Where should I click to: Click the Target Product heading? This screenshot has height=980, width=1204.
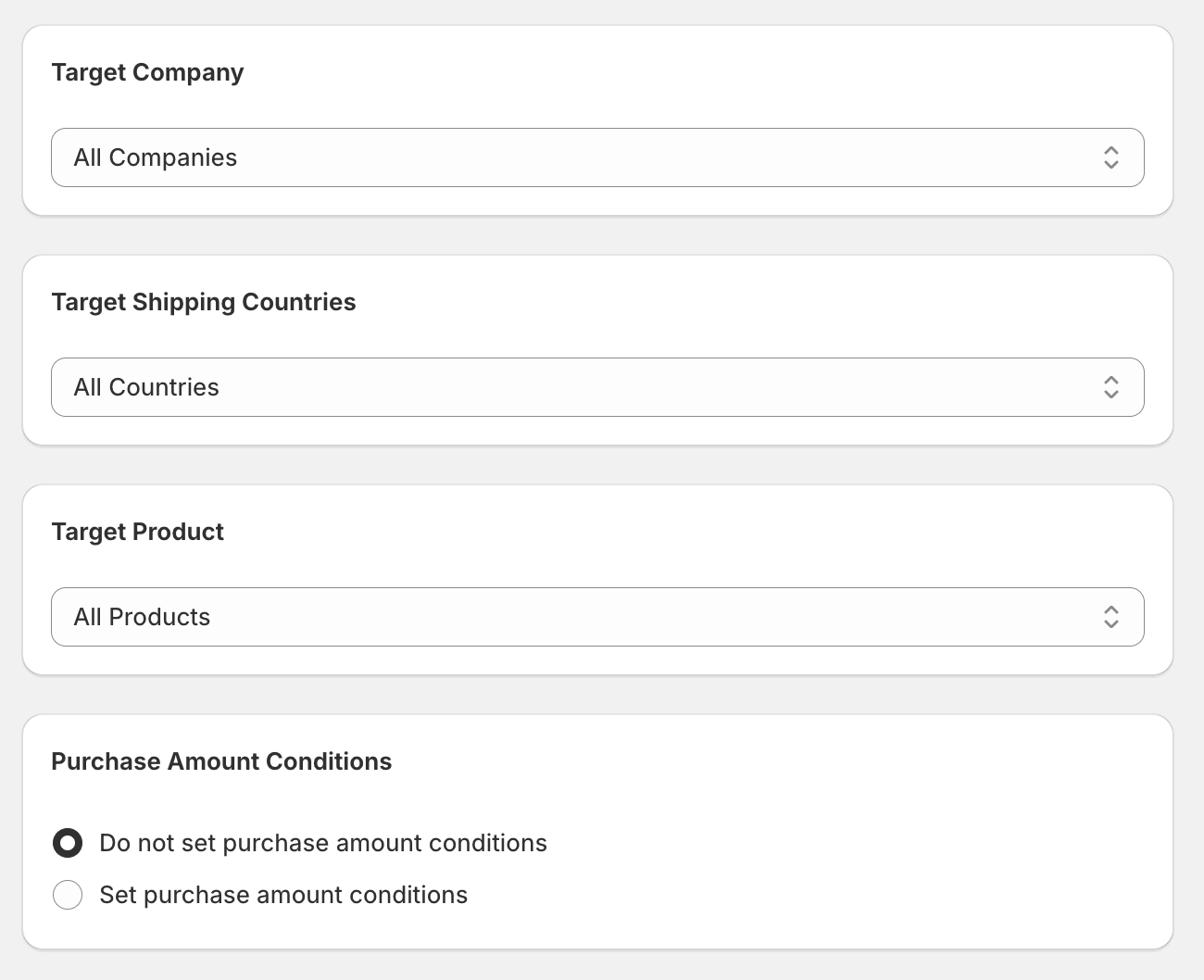click(138, 532)
